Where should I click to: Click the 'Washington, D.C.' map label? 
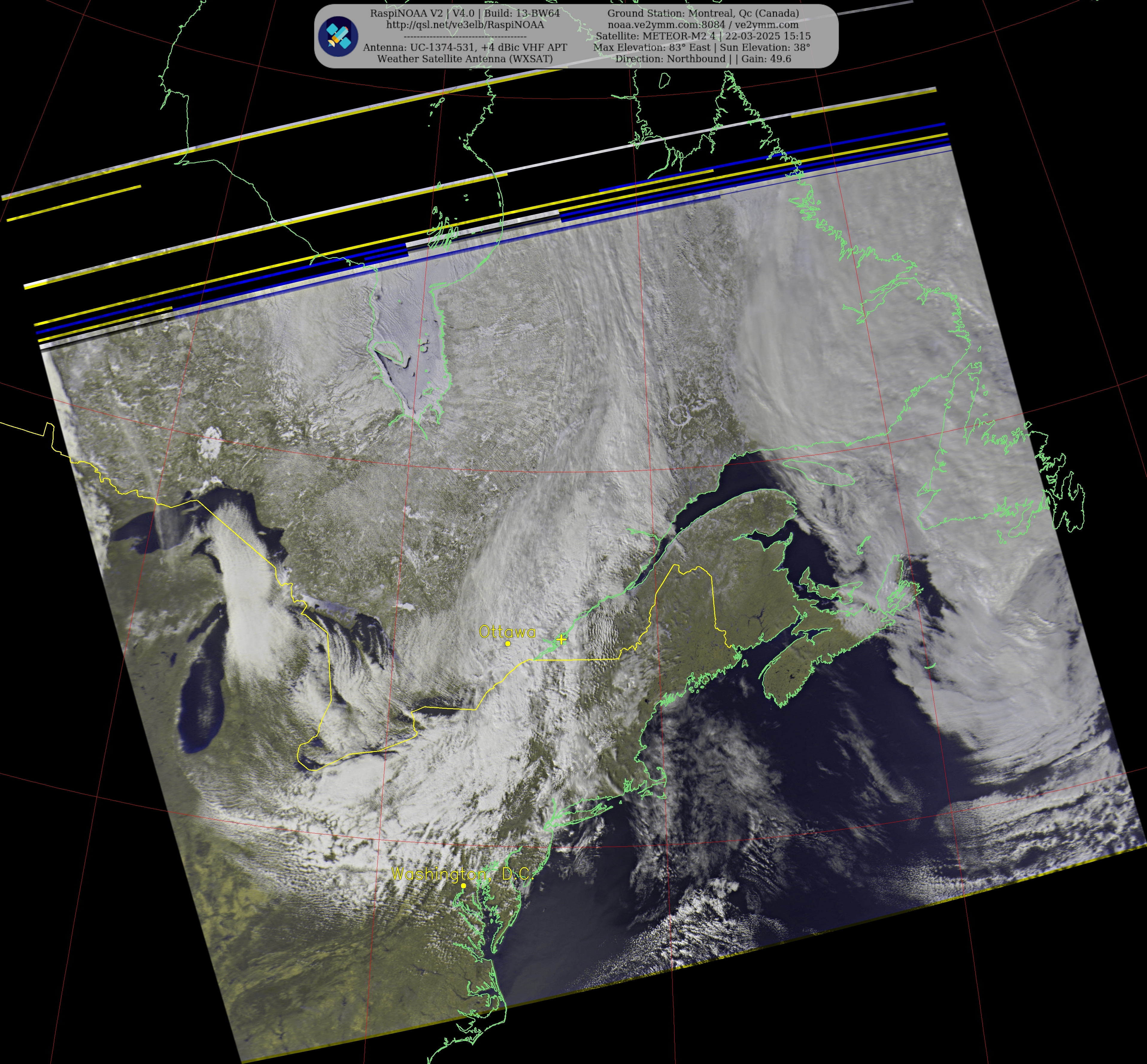click(x=463, y=873)
